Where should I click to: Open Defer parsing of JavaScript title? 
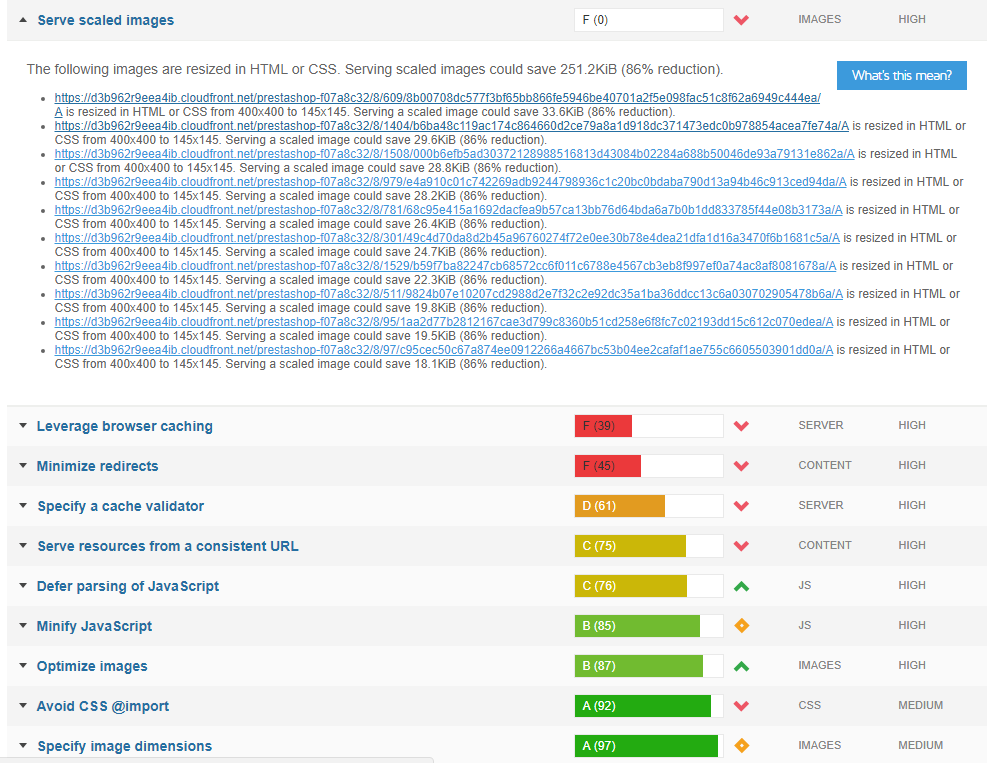(127, 586)
